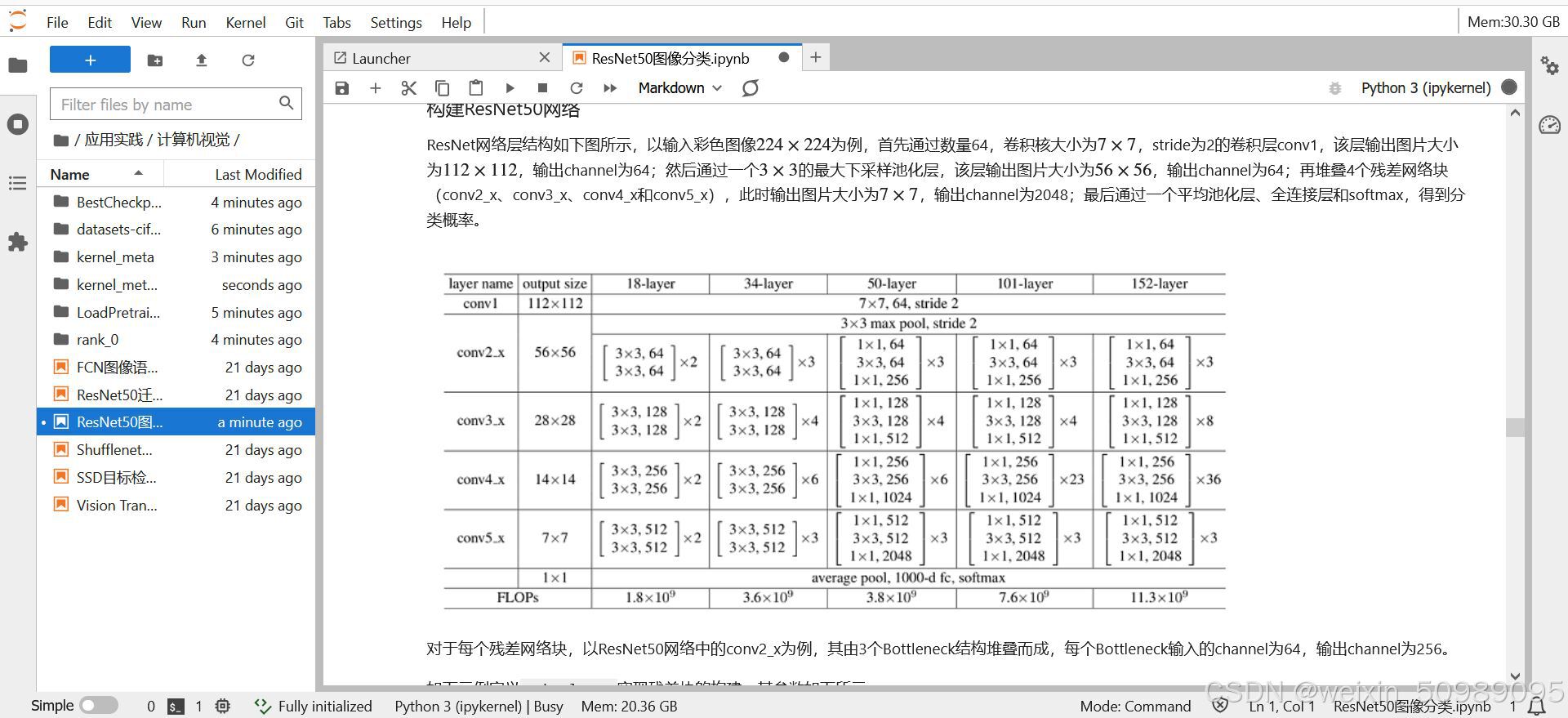Select the kernel_meta folder

(176, 257)
